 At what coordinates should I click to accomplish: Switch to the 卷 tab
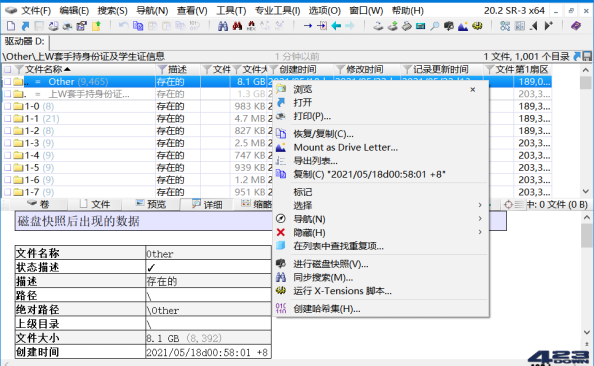(x=39, y=204)
